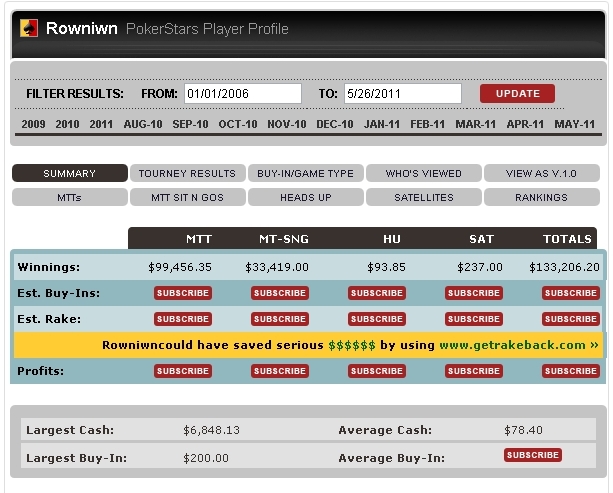Select the NOV-10 month filter
The width and height of the screenshot is (613, 493).
[287, 124]
